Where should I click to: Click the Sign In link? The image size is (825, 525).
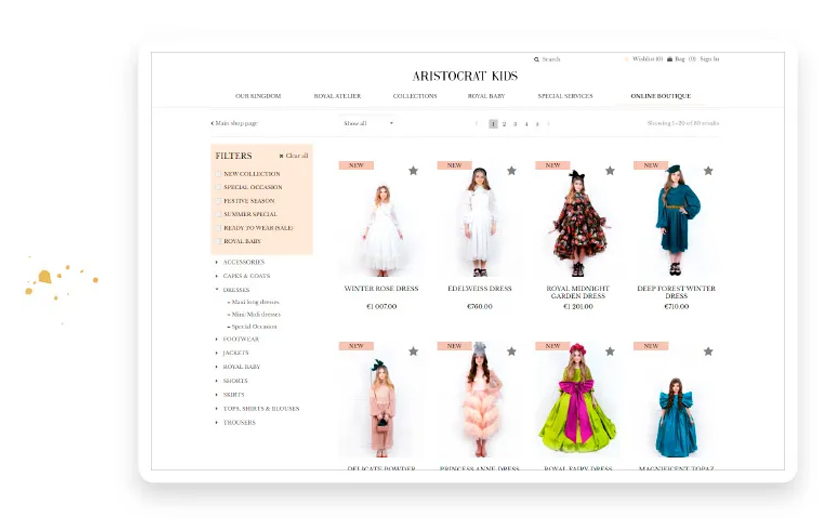tap(709, 59)
